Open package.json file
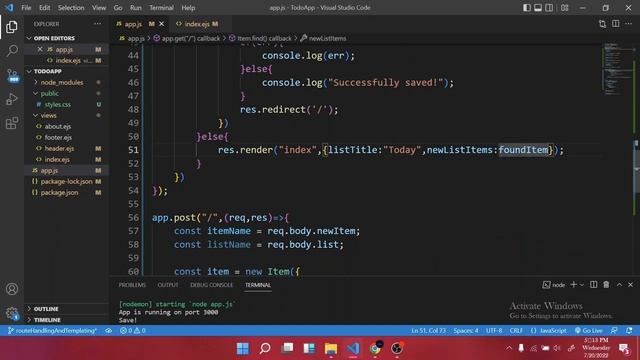 coord(59,193)
